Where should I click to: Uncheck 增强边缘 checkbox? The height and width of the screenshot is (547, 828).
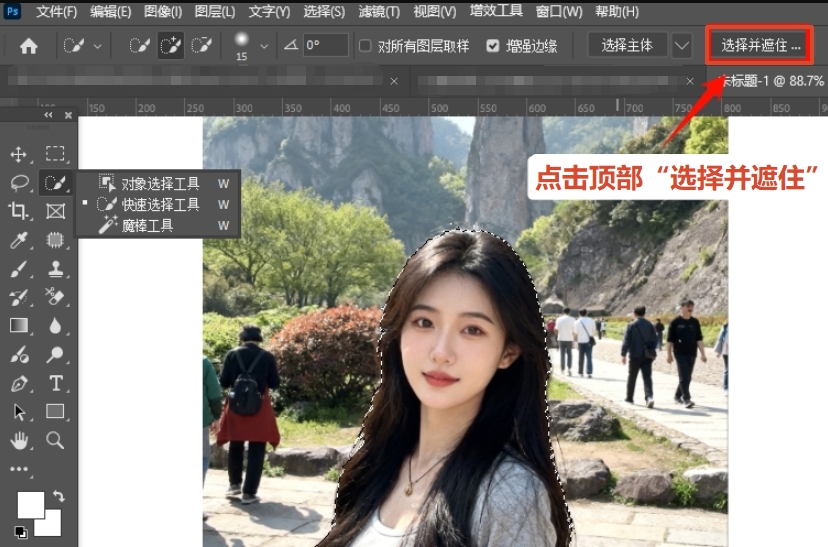493,46
